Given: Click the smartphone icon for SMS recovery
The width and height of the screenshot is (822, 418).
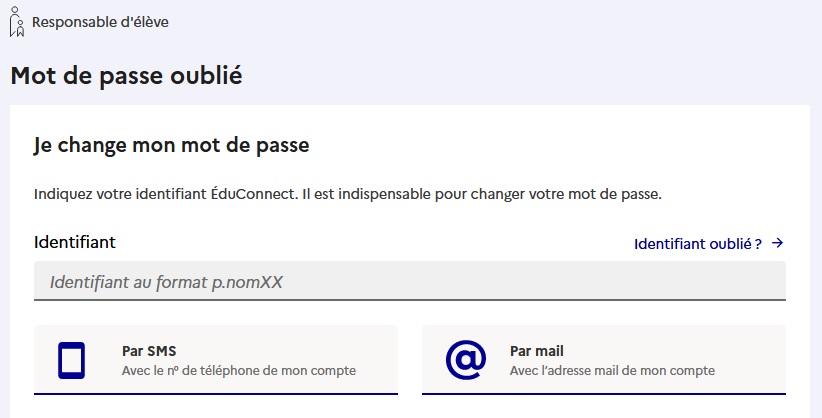Looking at the screenshot, I should click(71, 360).
